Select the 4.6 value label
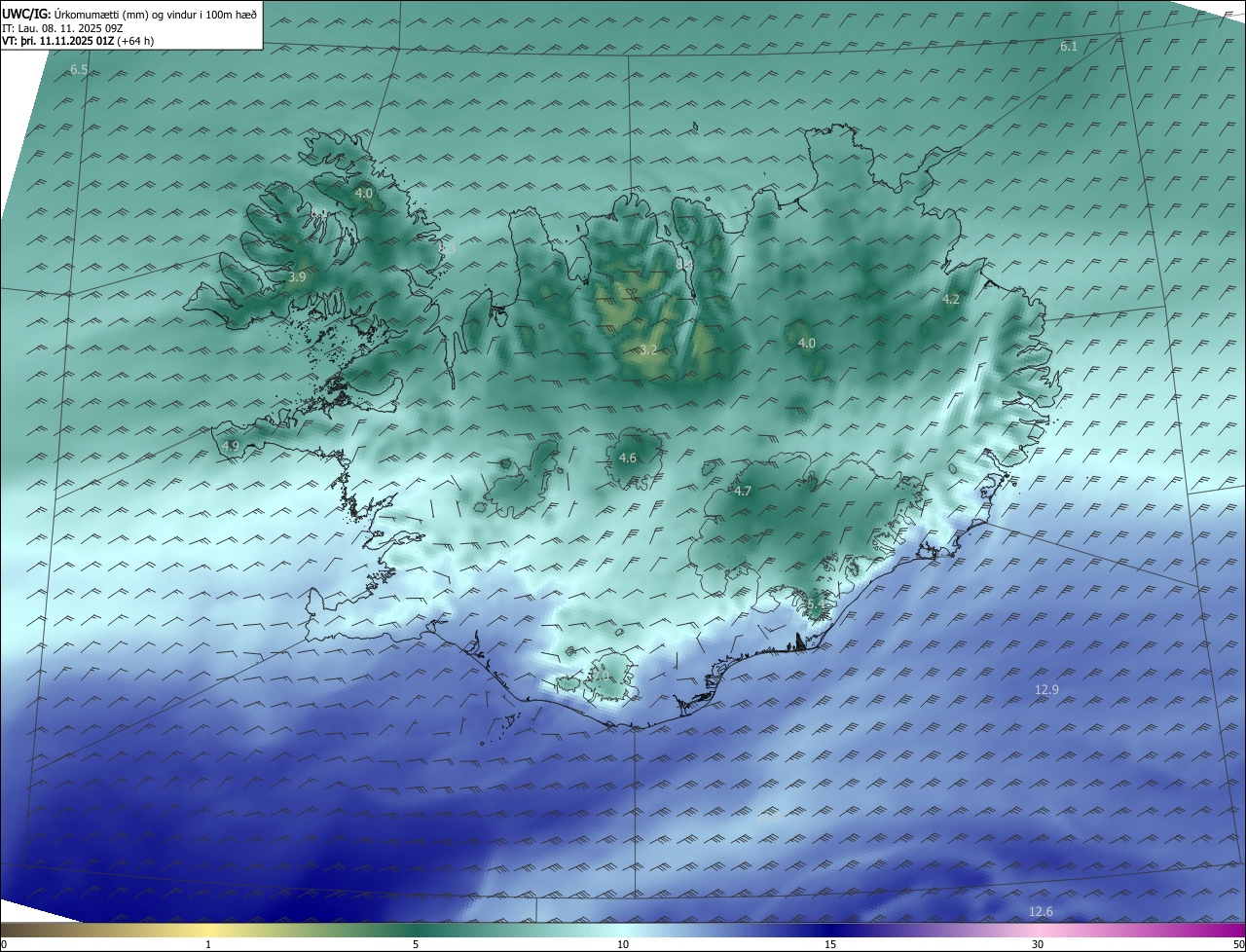 pos(628,458)
